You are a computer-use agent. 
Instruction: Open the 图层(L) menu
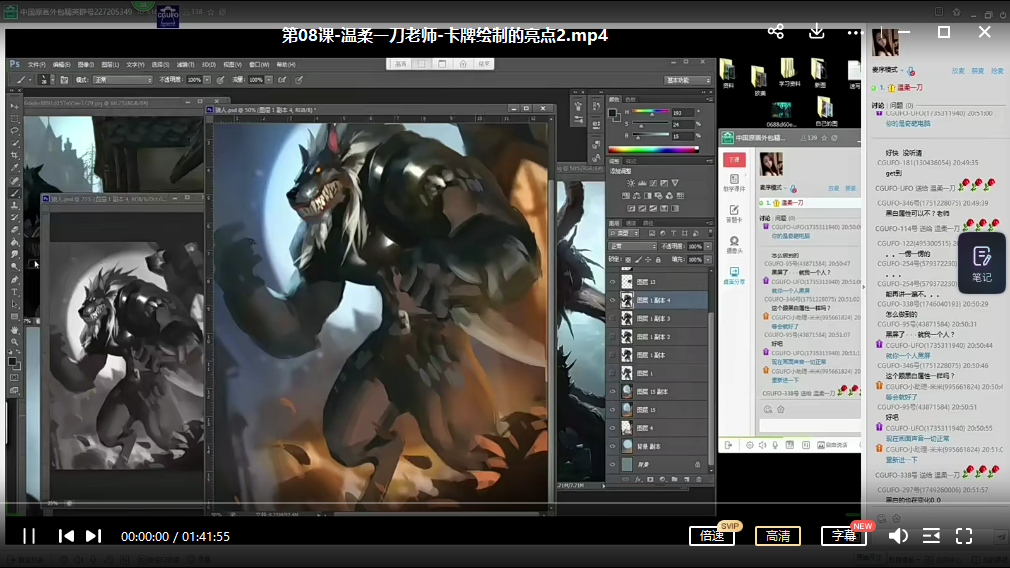[x=110, y=64]
